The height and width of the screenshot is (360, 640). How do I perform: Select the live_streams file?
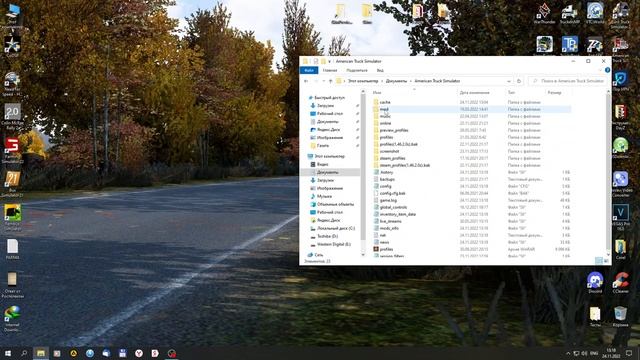(x=391, y=221)
